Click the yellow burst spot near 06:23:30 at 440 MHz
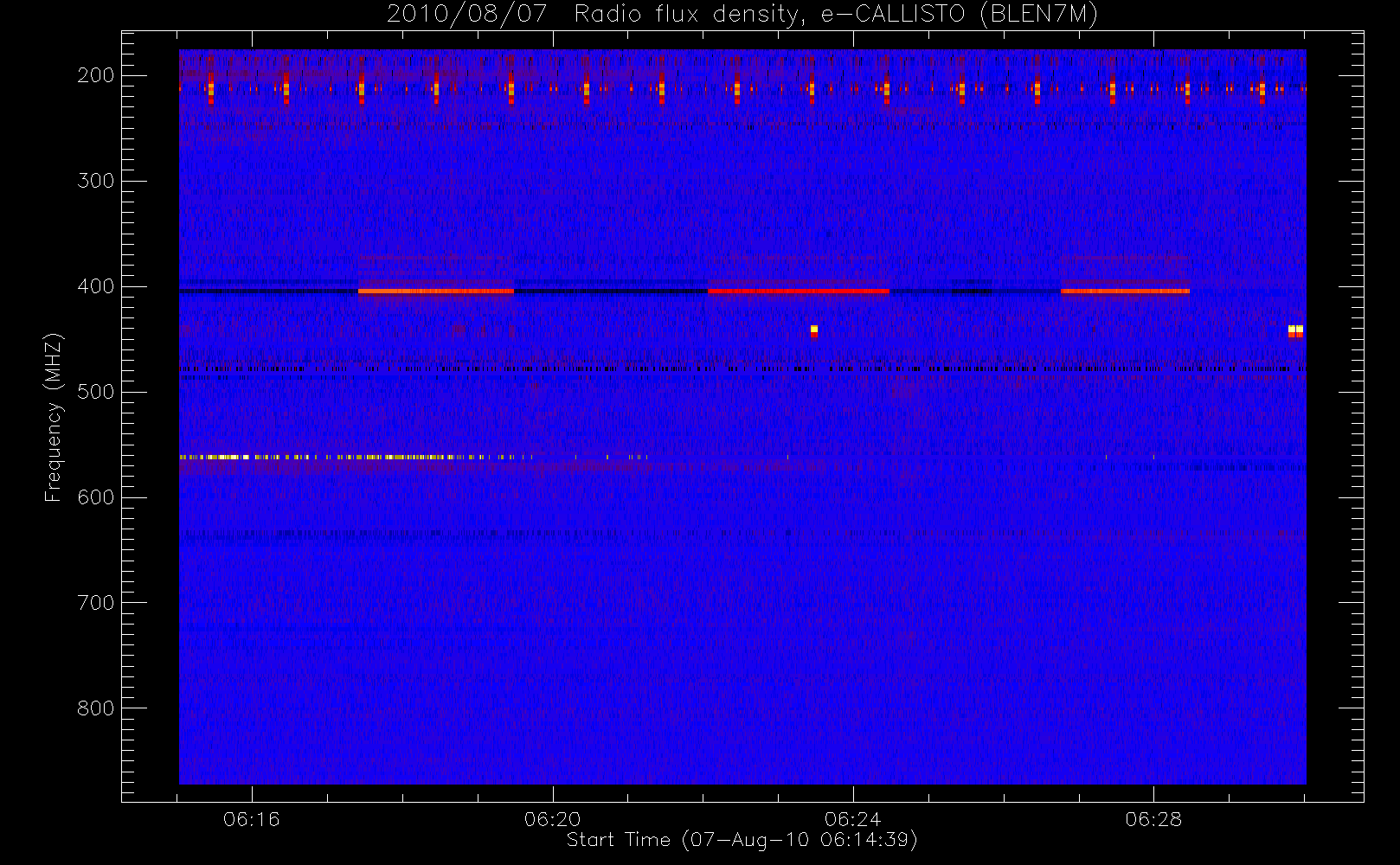This screenshot has width=1400, height=865. coord(814,330)
